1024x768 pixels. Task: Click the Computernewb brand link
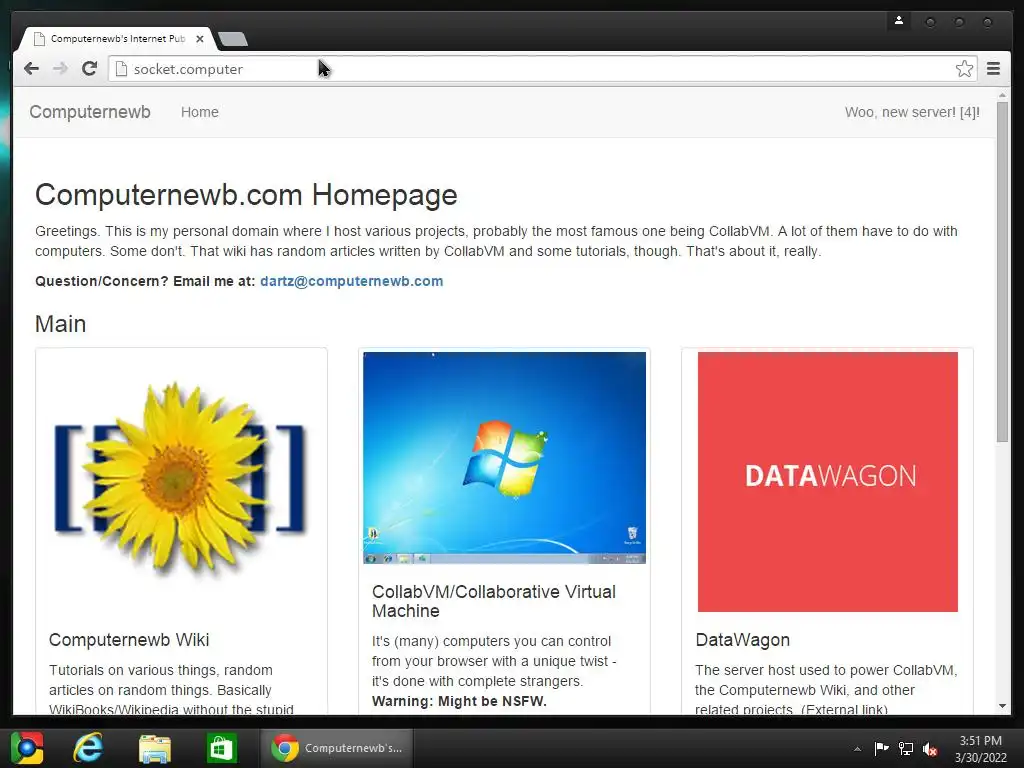(x=90, y=112)
